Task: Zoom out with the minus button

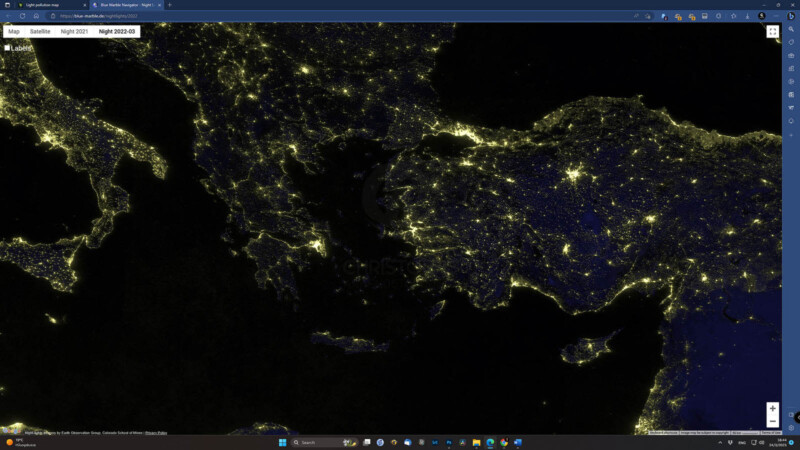Action: 772,421
